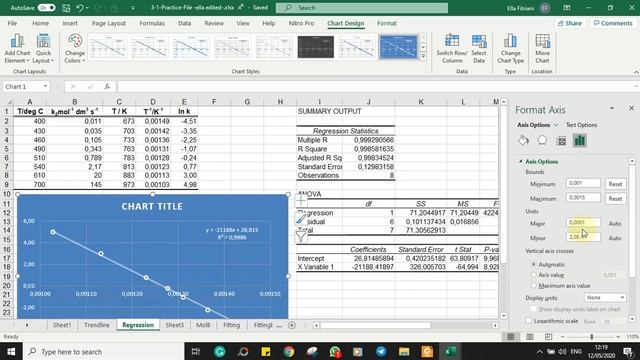640x360 pixels.
Task: Open Customize Quick Access Toolbar dropdown
Action: pos(133,8)
